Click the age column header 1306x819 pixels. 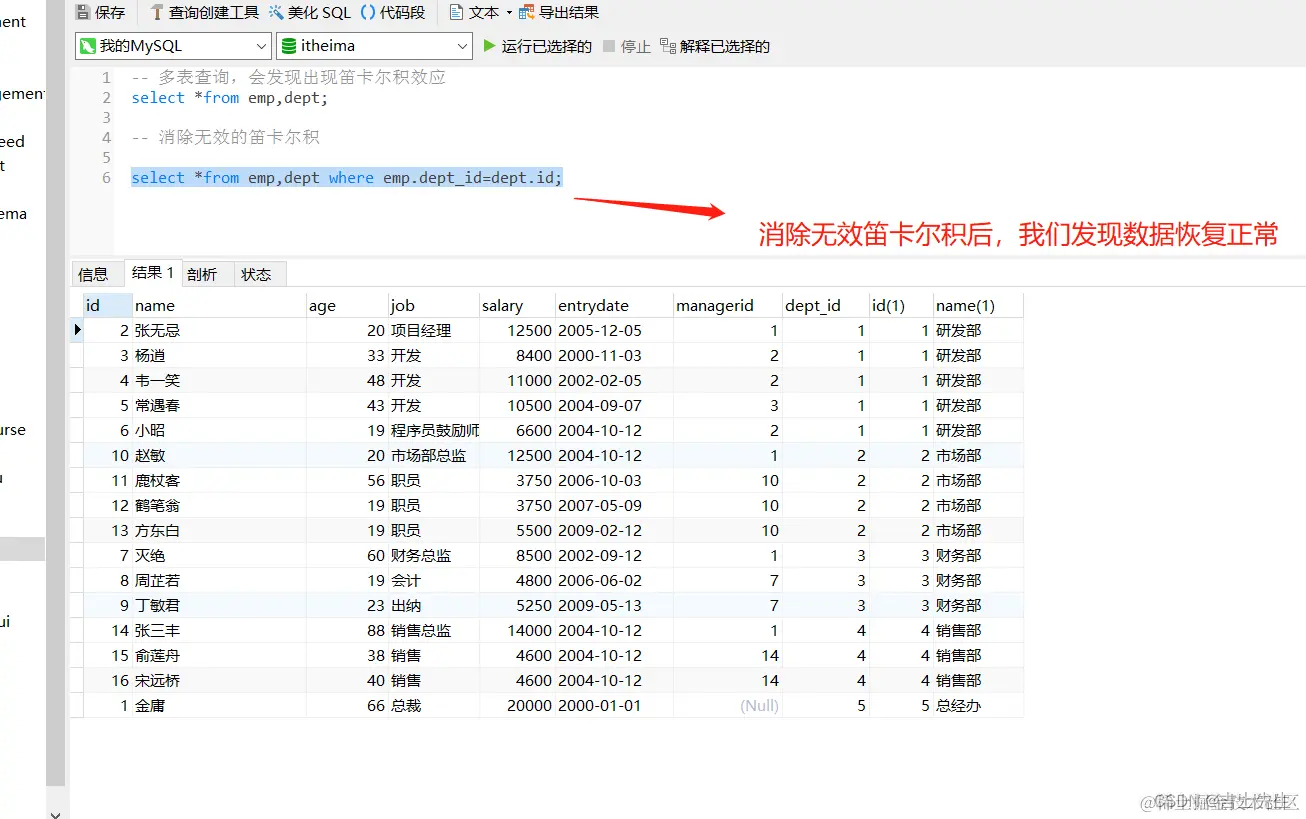point(347,306)
